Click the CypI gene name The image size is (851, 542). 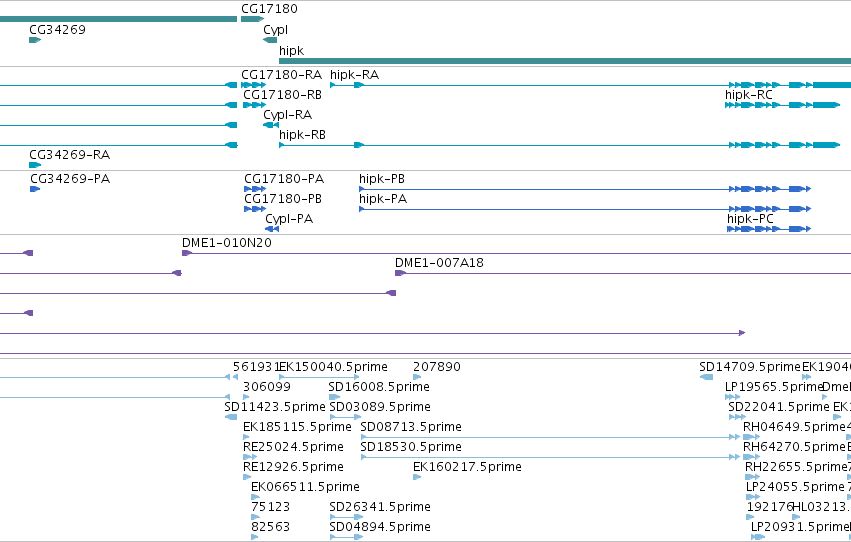pyautogui.click(x=275, y=30)
